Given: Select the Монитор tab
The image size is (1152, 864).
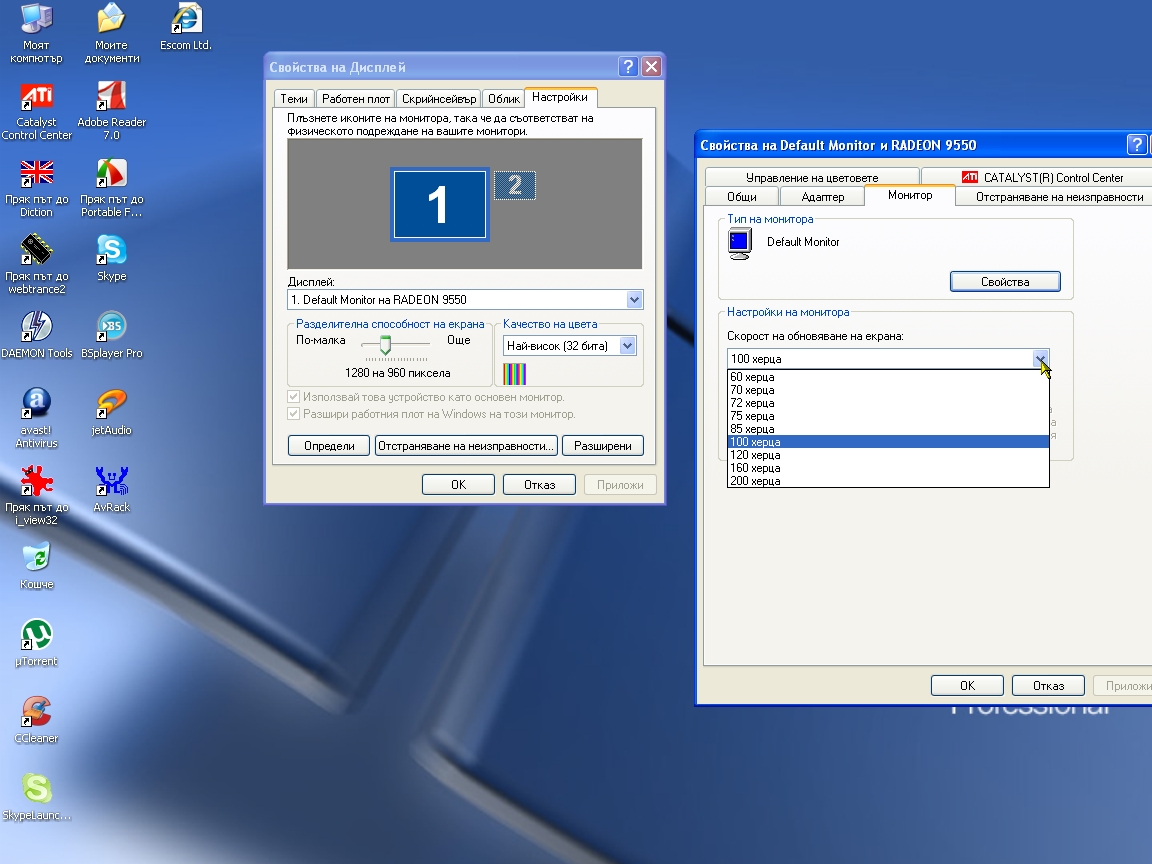Looking at the screenshot, I should coord(910,195).
